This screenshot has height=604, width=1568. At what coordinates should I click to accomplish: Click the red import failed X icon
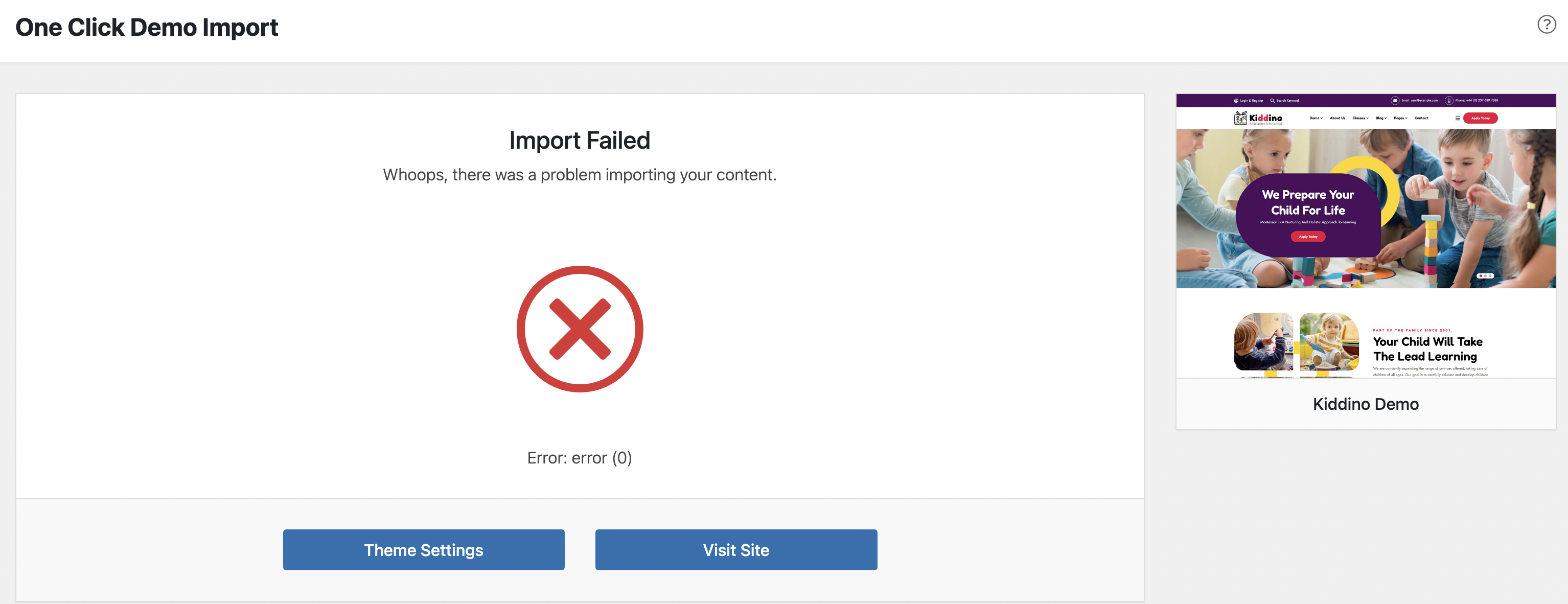coord(580,329)
